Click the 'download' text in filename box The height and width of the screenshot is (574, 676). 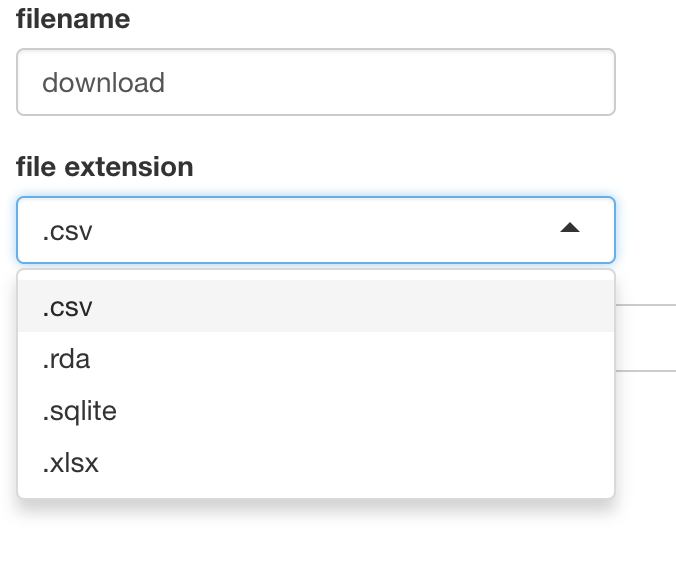click(103, 82)
